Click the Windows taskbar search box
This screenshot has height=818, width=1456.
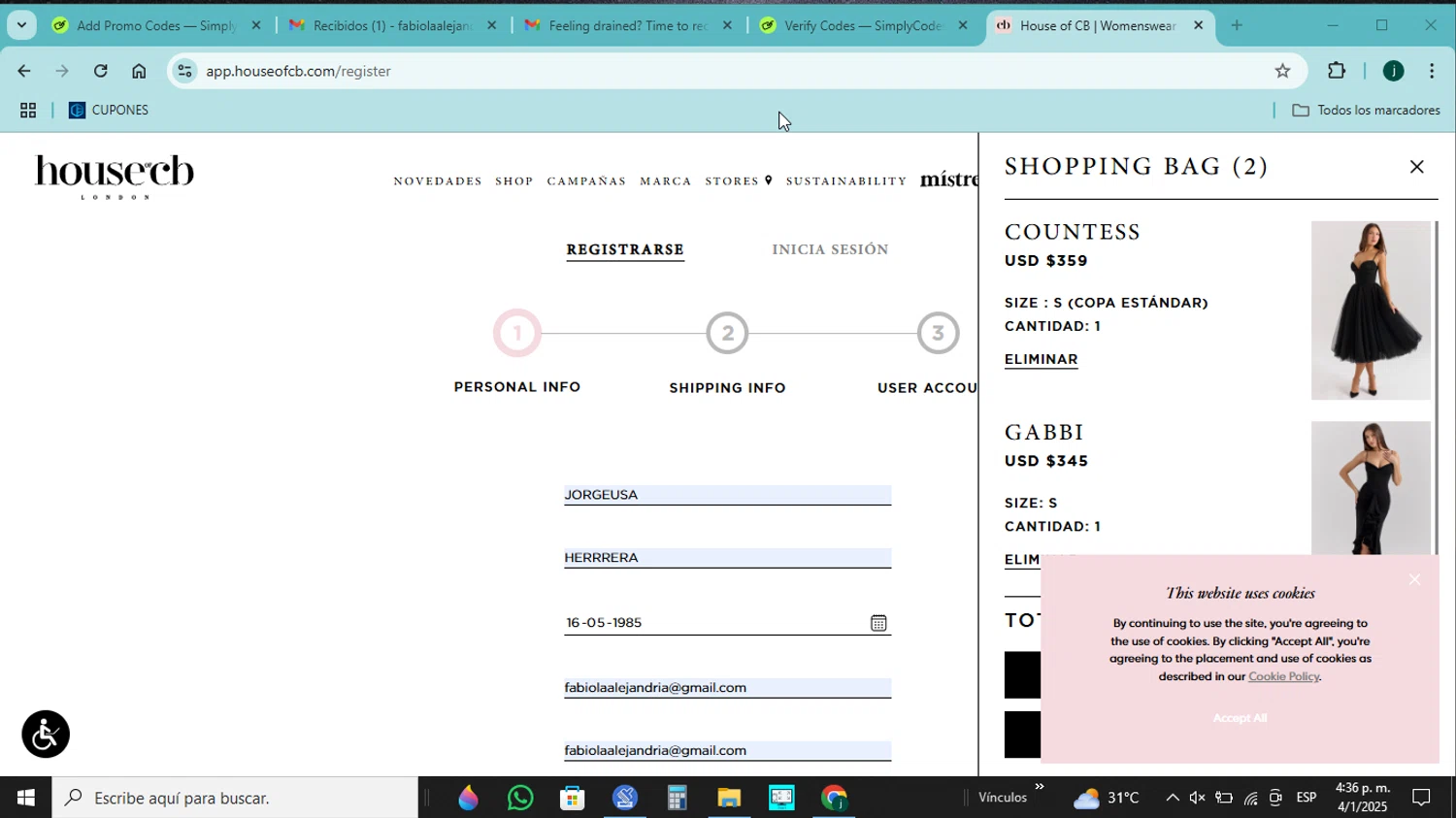pyautogui.click(x=235, y=798)
